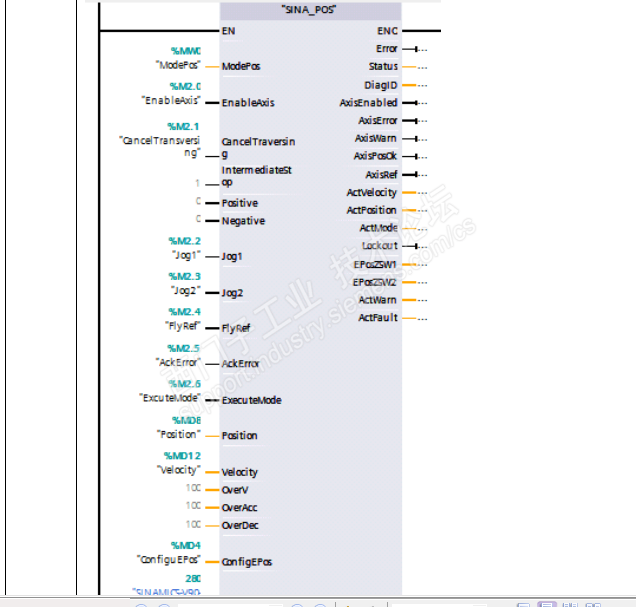This screenshot has width=636, height=607.
Task: Click the constant 0 at Positive input
Action: coord(198,201)
